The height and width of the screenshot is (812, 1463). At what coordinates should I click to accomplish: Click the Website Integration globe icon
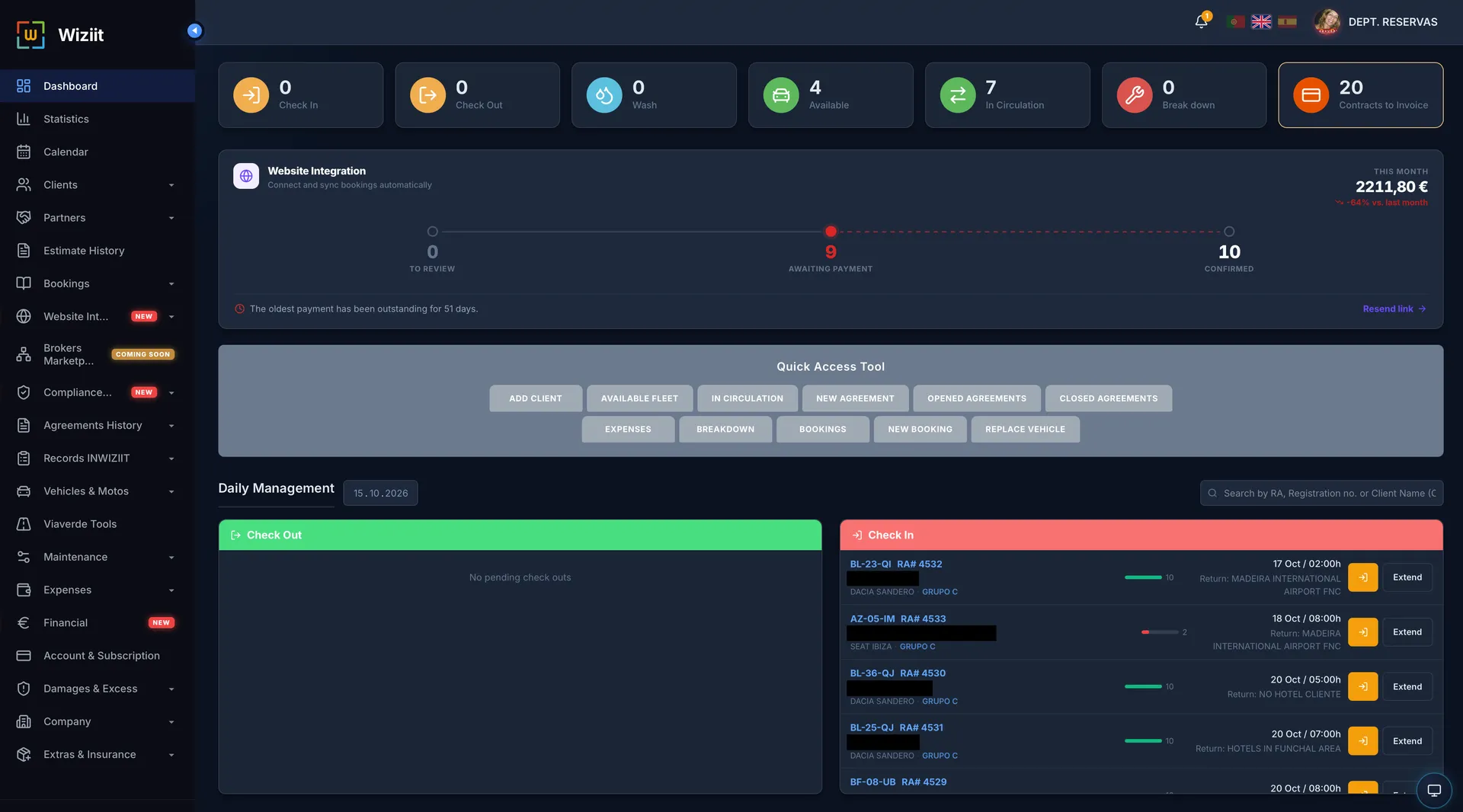coord(246,176)
